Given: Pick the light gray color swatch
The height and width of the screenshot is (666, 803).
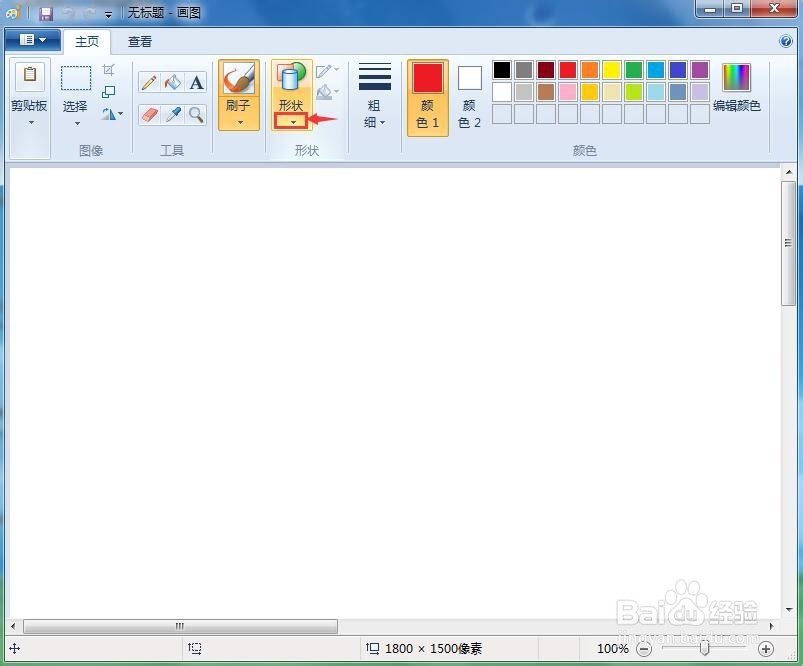Looking at the screenshot, I should [x=524, y=92].
